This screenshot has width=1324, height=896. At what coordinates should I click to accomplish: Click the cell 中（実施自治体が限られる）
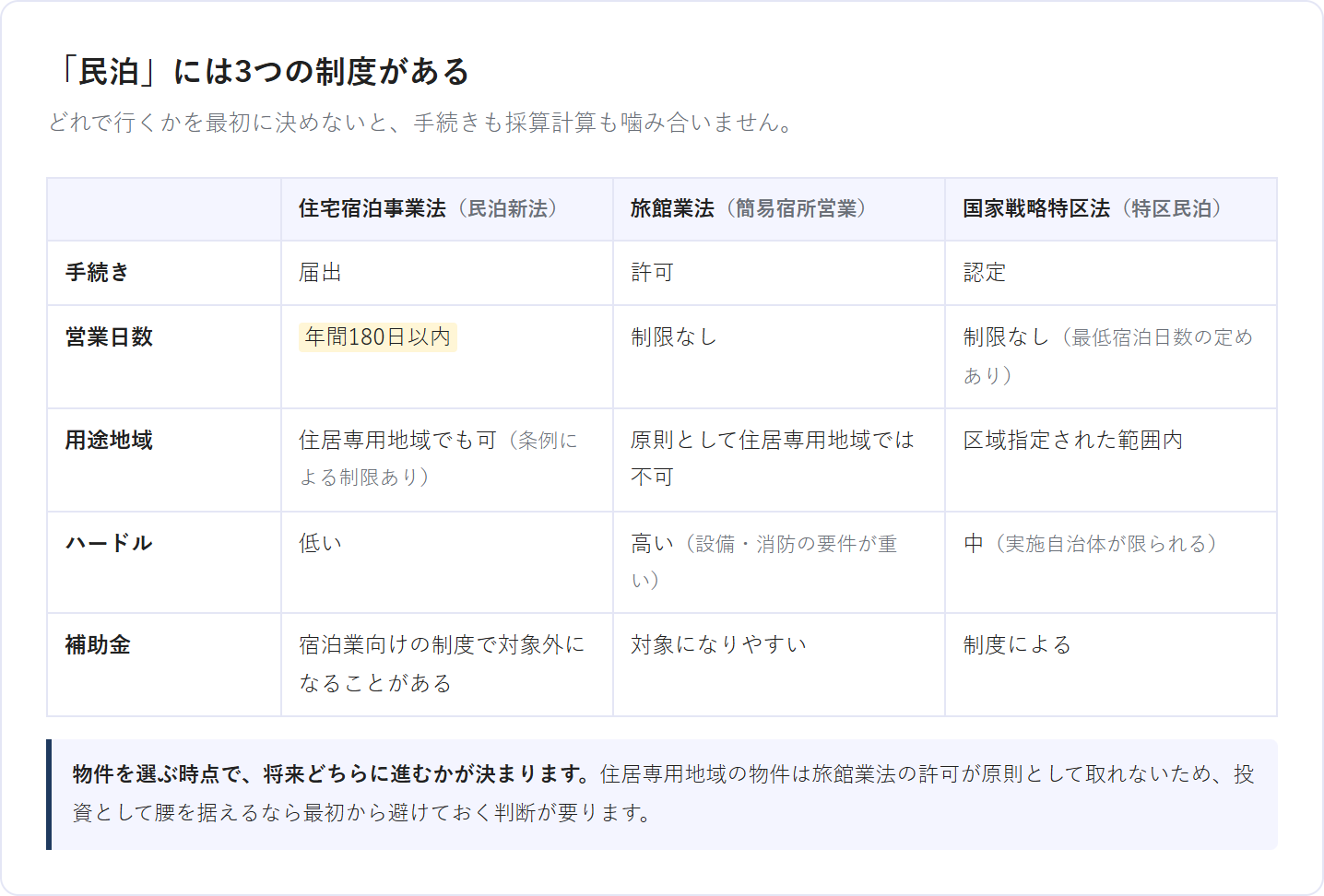click(x=1111, y=562)
